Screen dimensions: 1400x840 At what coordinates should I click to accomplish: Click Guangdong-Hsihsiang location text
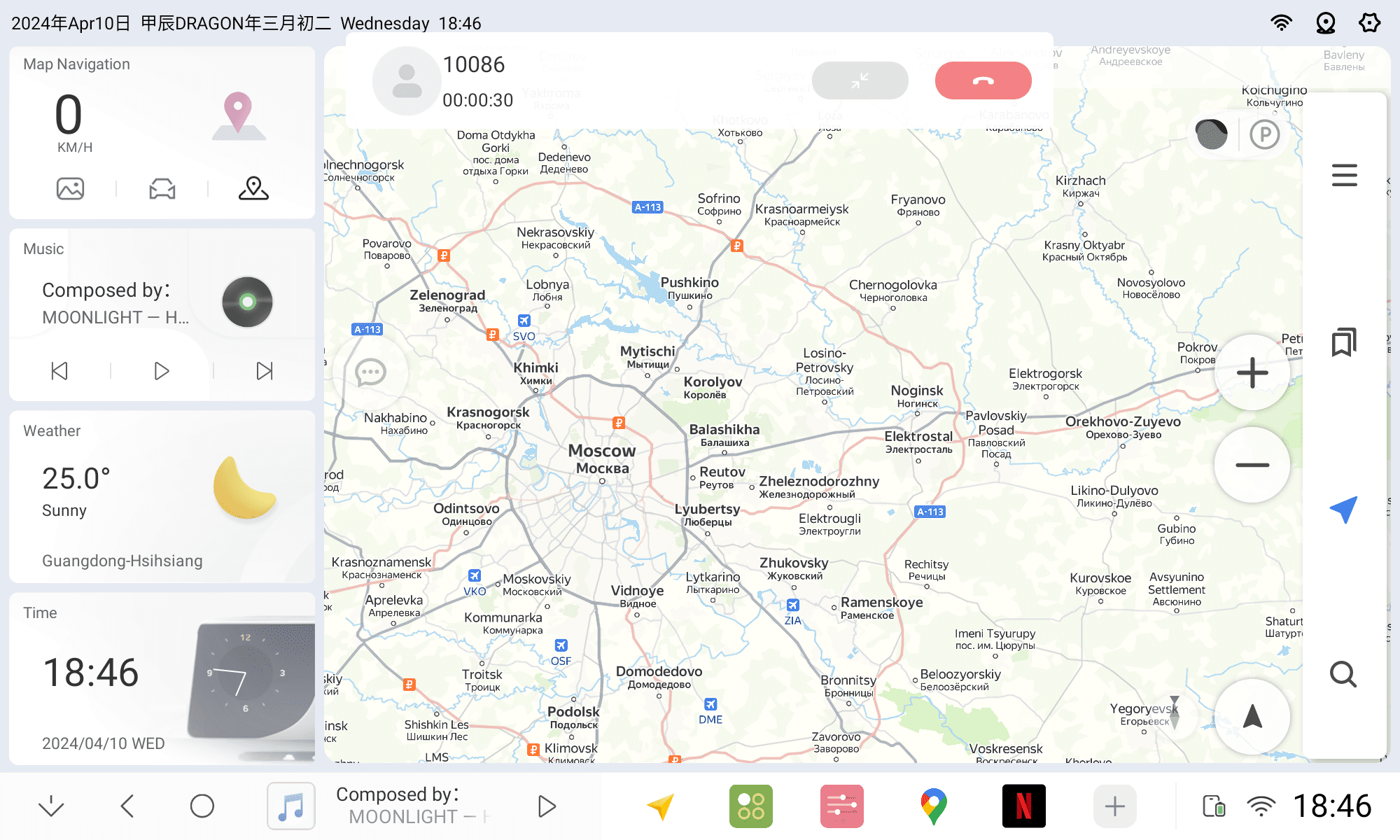122,561
